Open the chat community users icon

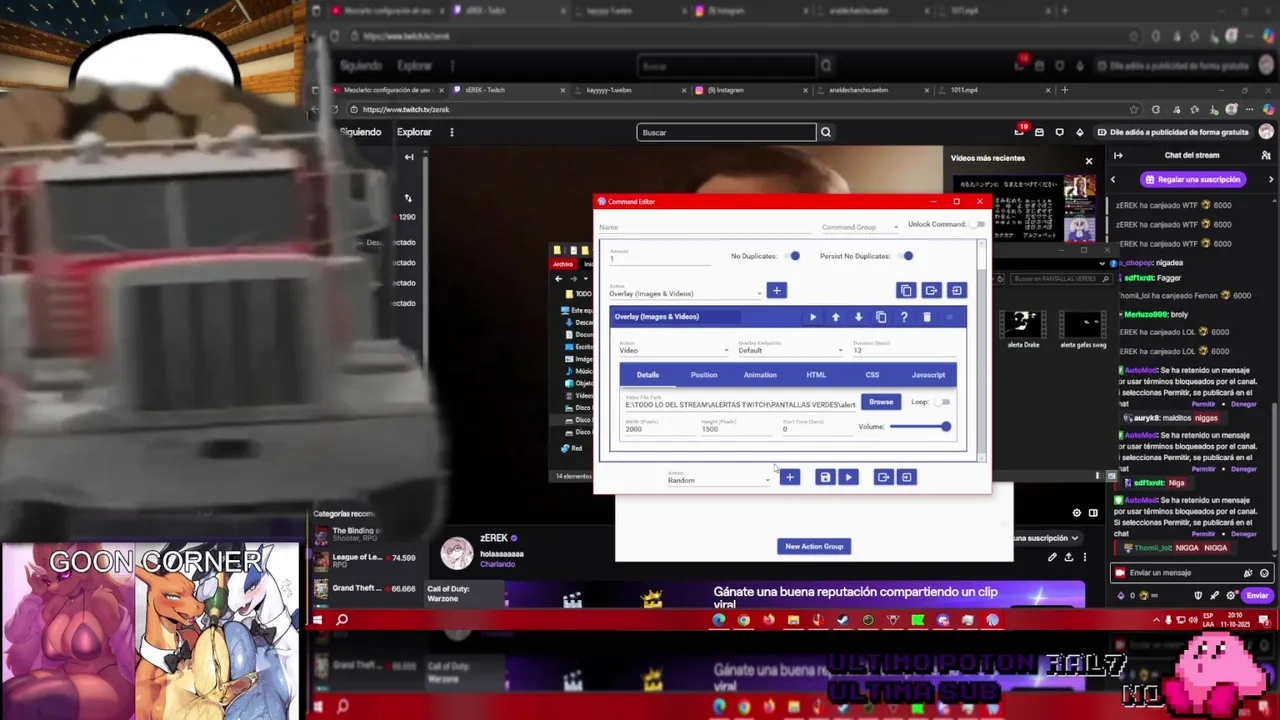[x=1266, y=155]
